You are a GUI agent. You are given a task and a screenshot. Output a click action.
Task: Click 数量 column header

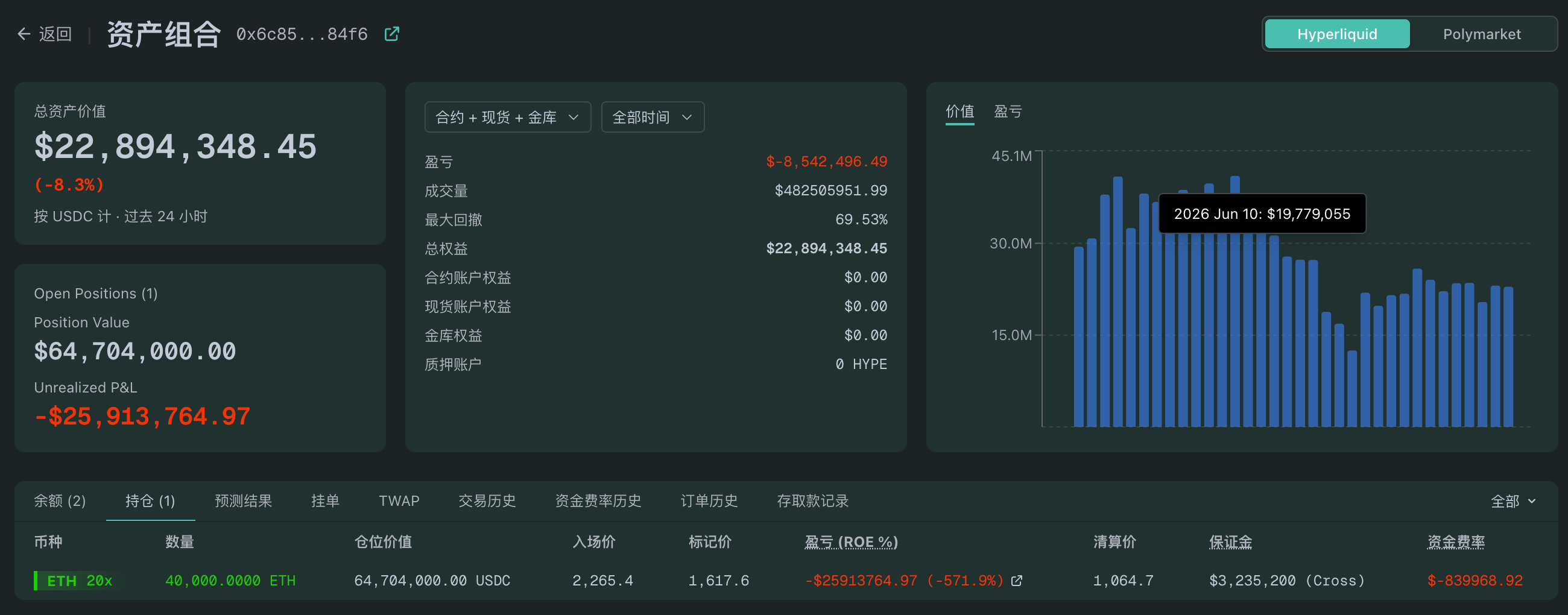[x=180, y=542]
